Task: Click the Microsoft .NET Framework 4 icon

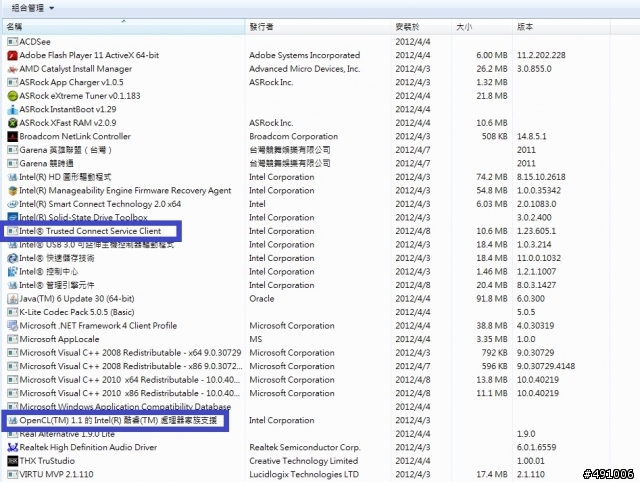Action: click(13, 326)
